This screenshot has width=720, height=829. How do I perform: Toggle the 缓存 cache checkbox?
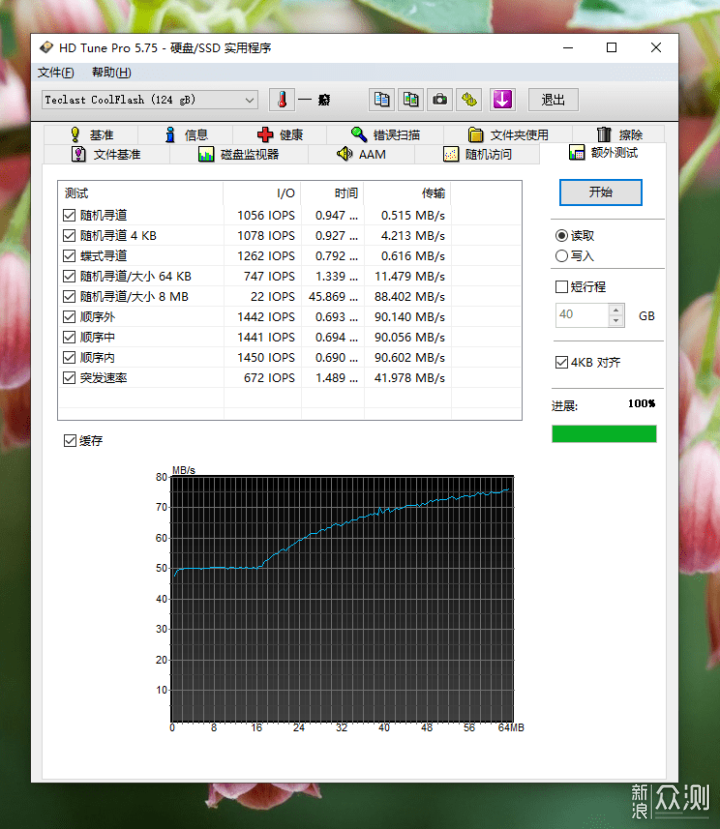click(x=70, y=440)
